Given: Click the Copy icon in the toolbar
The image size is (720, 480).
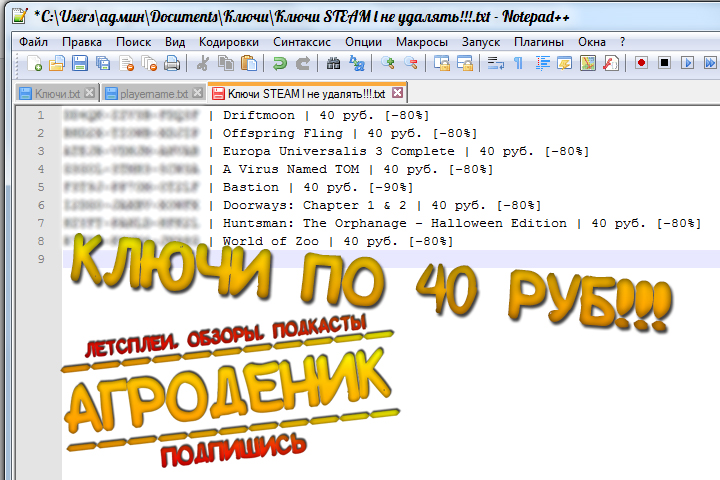Looking at the screenshot, I should [225, 63].
